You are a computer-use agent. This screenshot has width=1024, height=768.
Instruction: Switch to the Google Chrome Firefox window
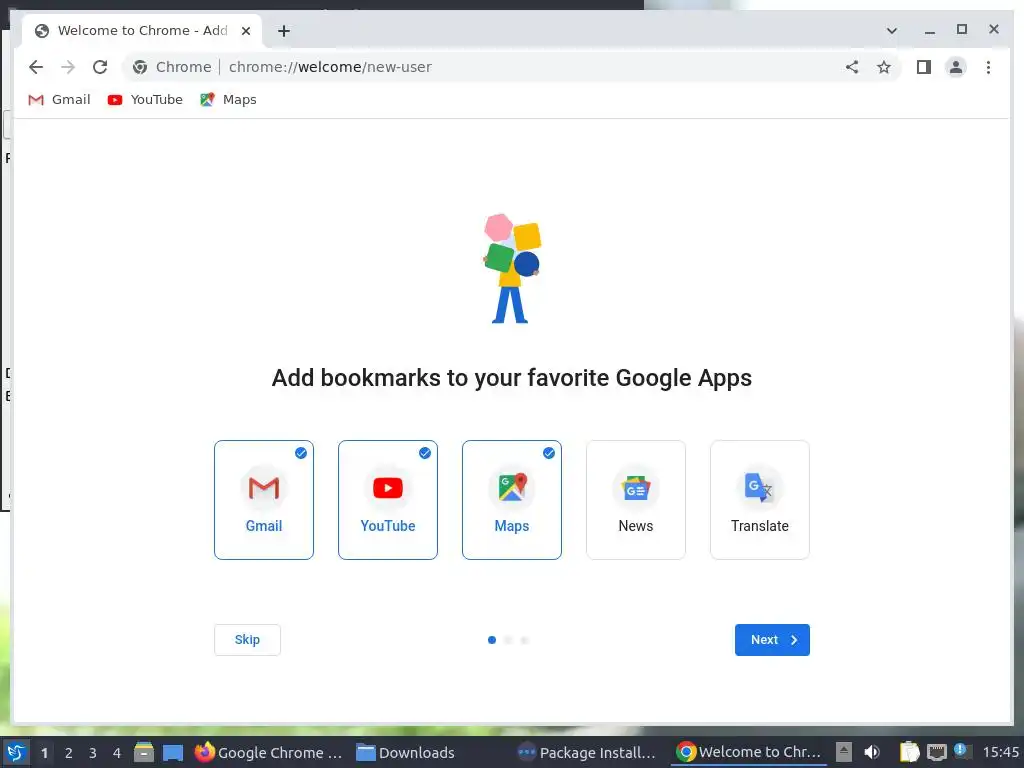point(269,752)
